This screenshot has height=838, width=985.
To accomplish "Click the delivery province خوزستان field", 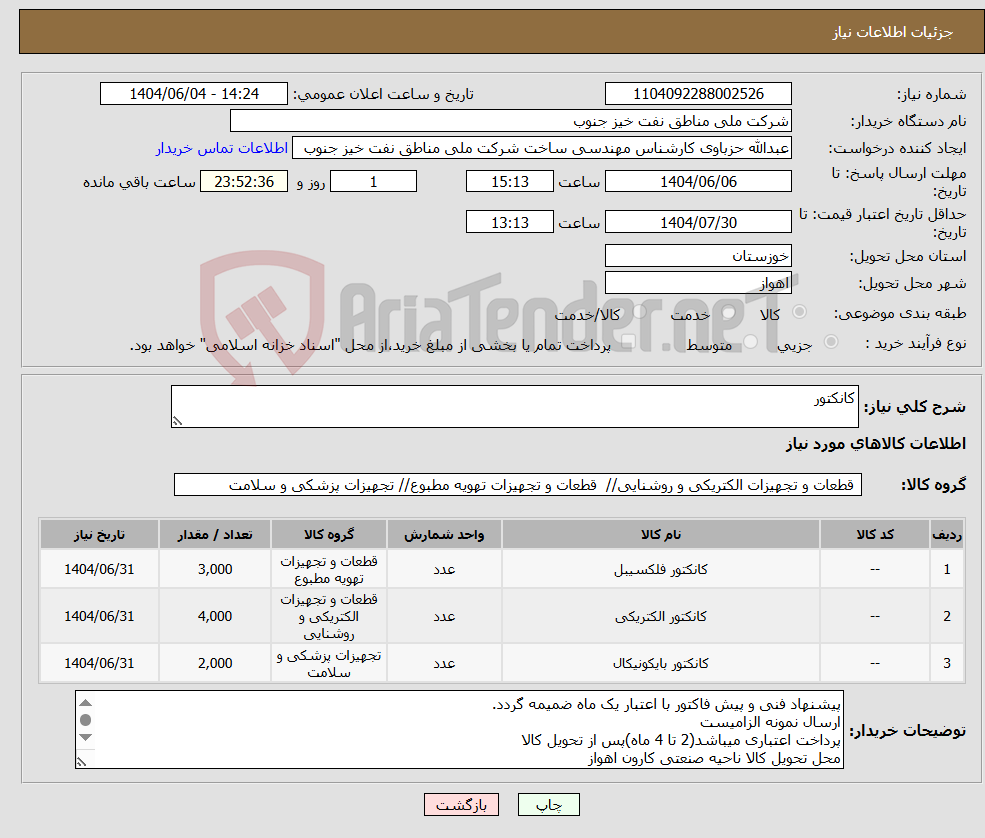I will click(698, 256).
